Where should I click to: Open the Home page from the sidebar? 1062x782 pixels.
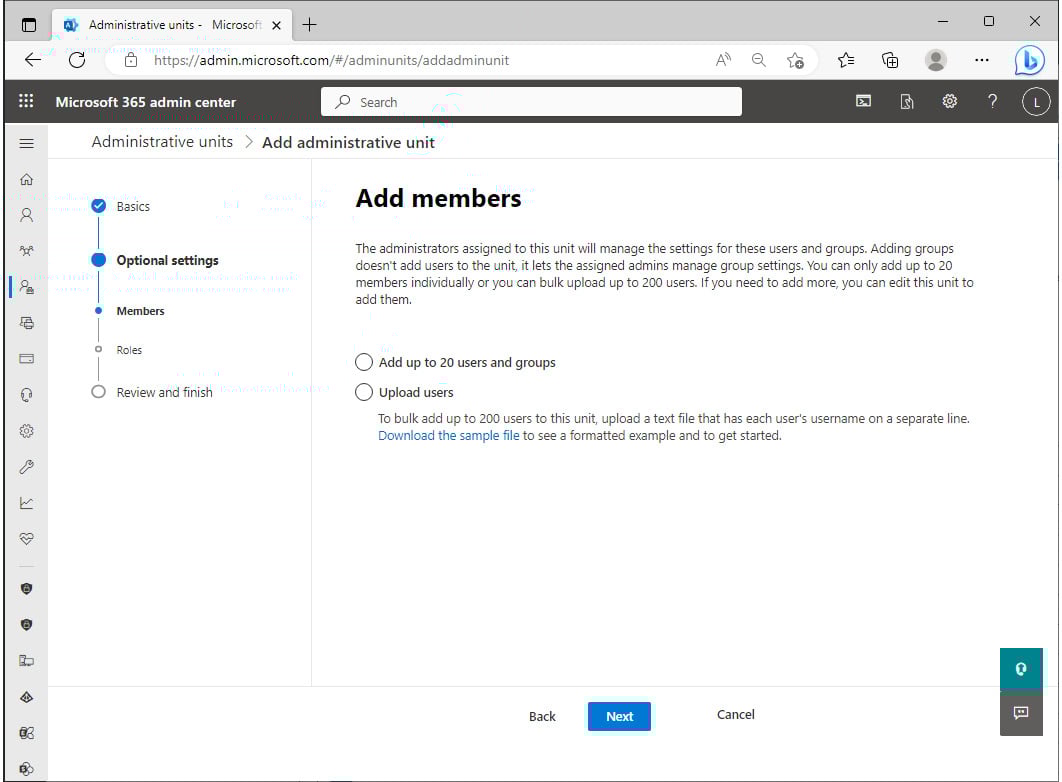pyautogui.click(x=27, y=179)
